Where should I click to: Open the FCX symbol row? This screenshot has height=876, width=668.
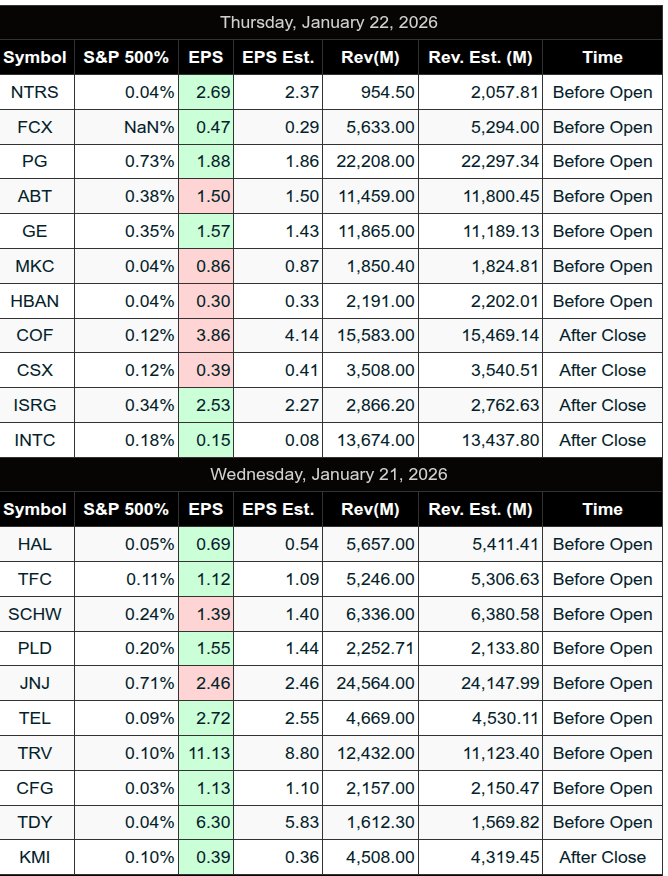pos(35,127)
